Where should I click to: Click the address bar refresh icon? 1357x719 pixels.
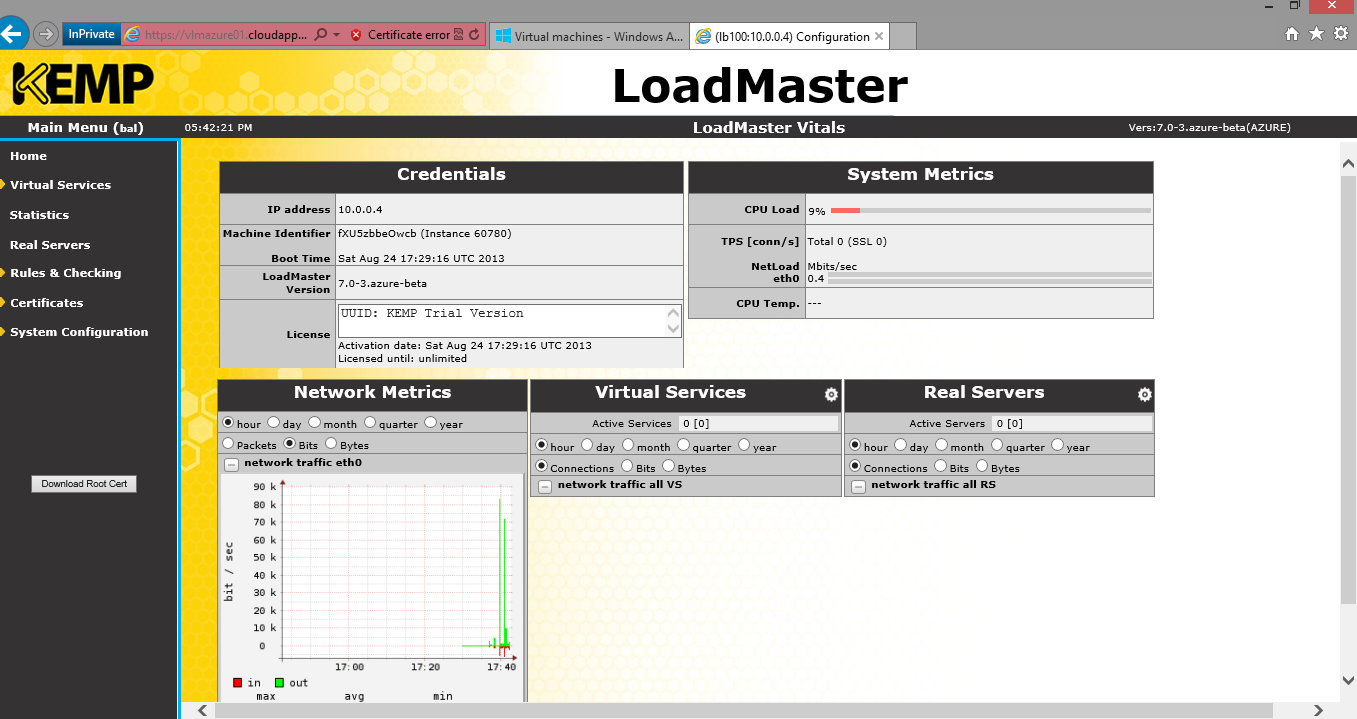[474, 35]
